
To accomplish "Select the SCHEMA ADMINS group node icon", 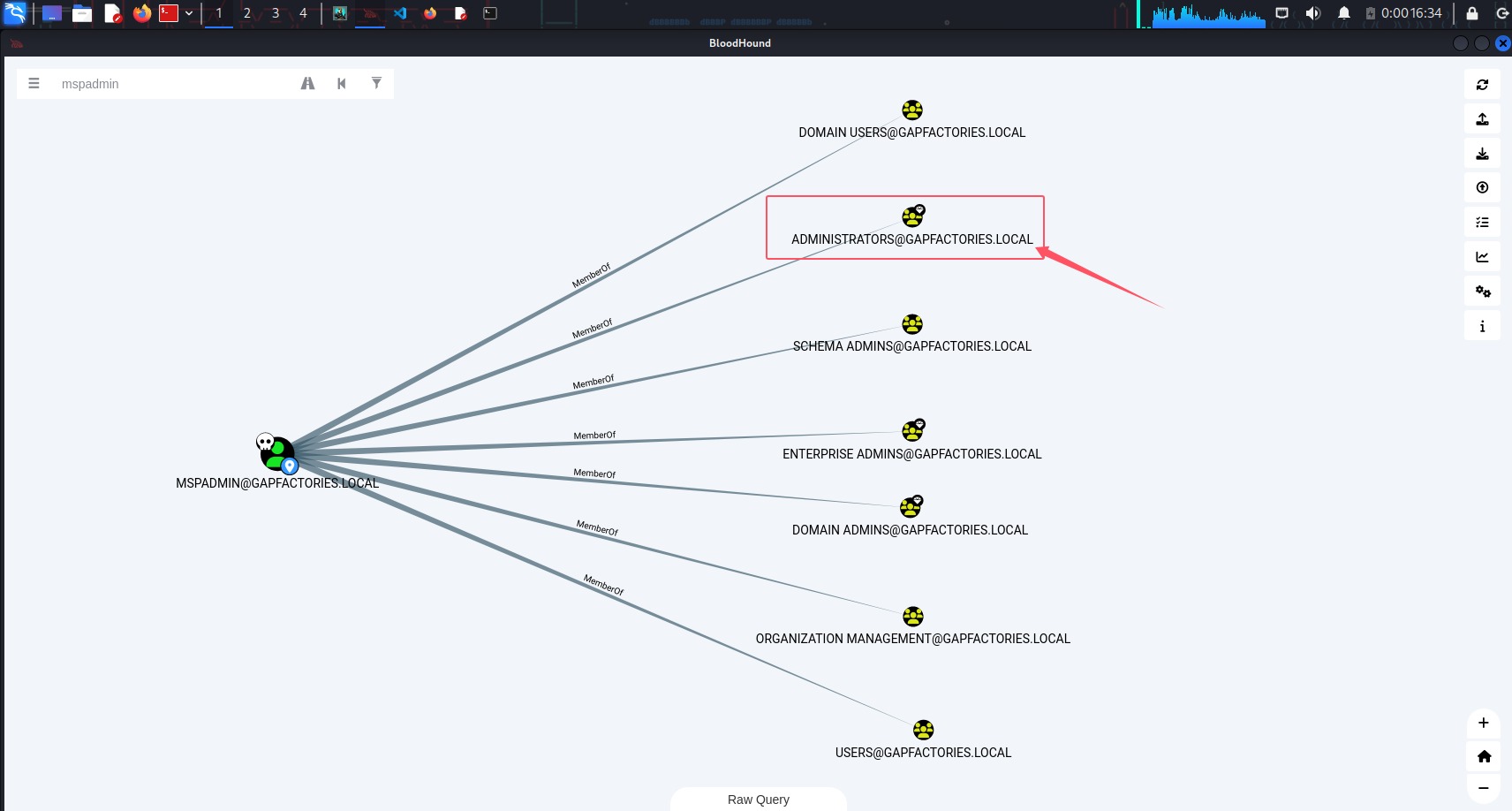I will point(912,324).
